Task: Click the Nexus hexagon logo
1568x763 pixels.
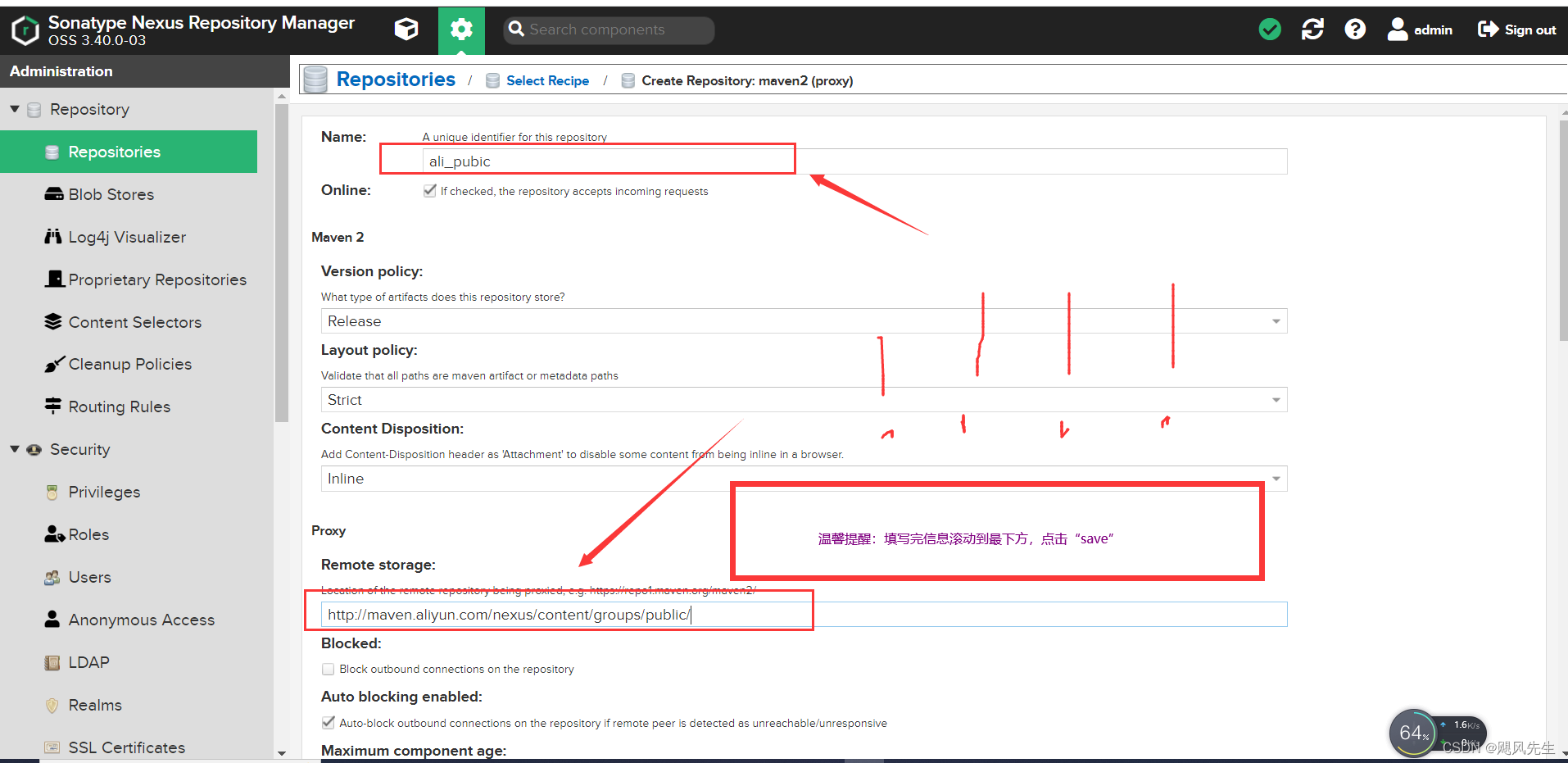Action: click(25, 30)
